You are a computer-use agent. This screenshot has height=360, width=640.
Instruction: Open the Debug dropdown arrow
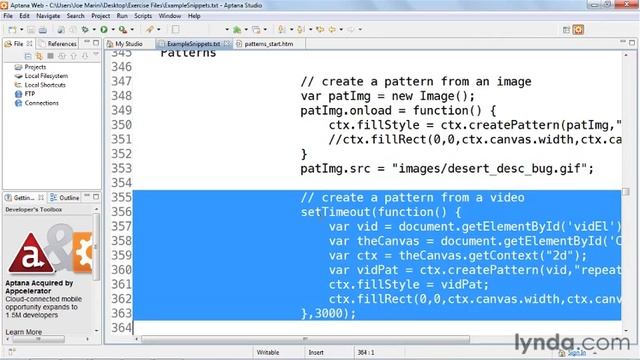click(x=94, y=29)
